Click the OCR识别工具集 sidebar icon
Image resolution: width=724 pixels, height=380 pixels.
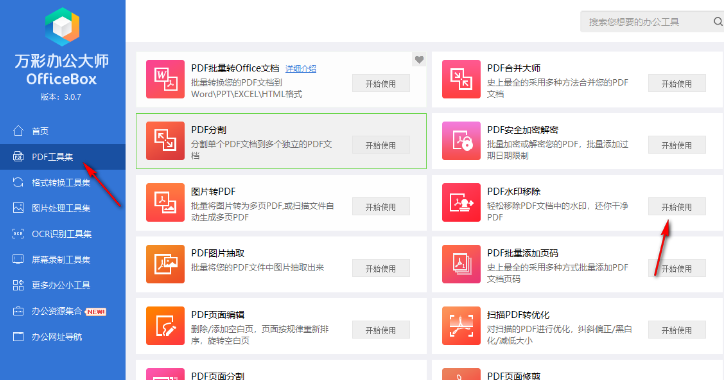coord(18,234)
